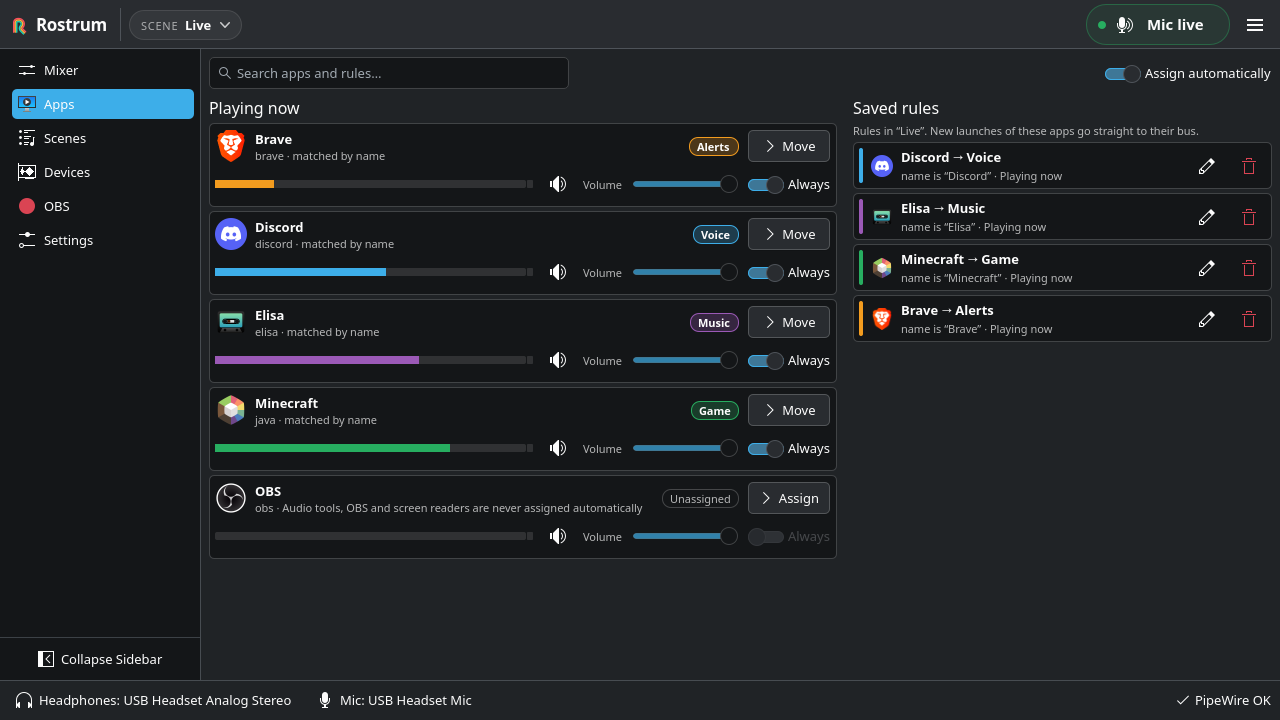
Task: Delete the Elisa → Music rule
Action: (x=1249, y=217)
